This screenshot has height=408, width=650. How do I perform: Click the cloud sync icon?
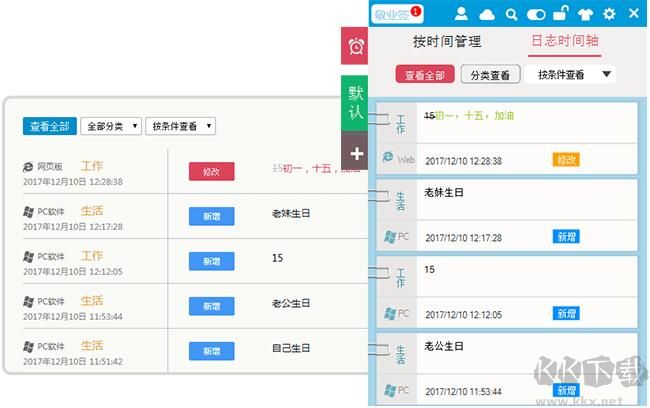pos(487,15)
